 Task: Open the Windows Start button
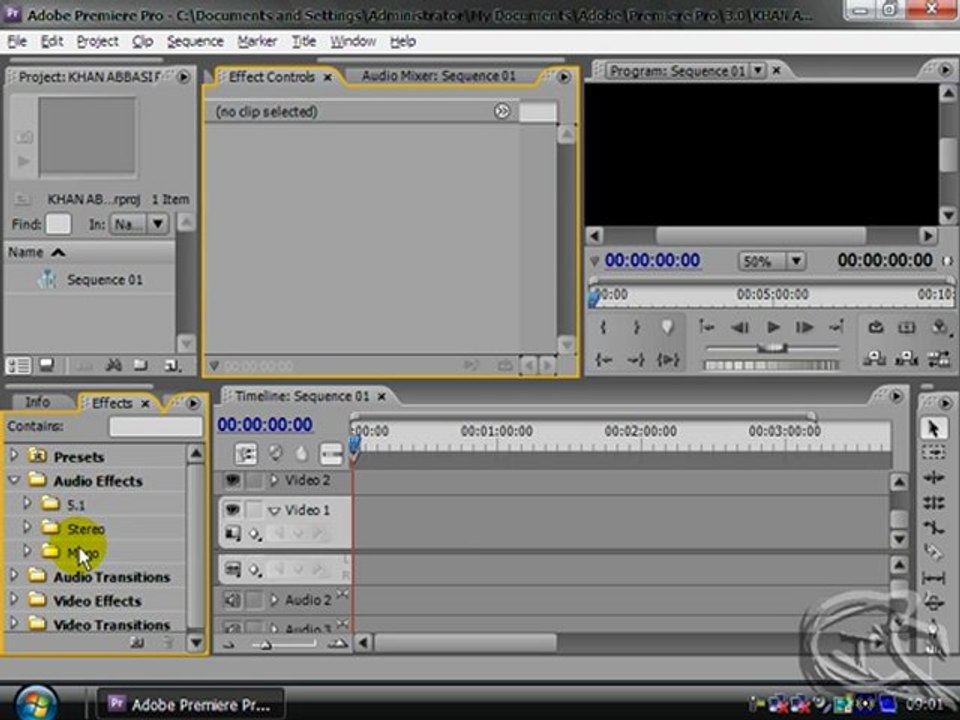(37, 703)
